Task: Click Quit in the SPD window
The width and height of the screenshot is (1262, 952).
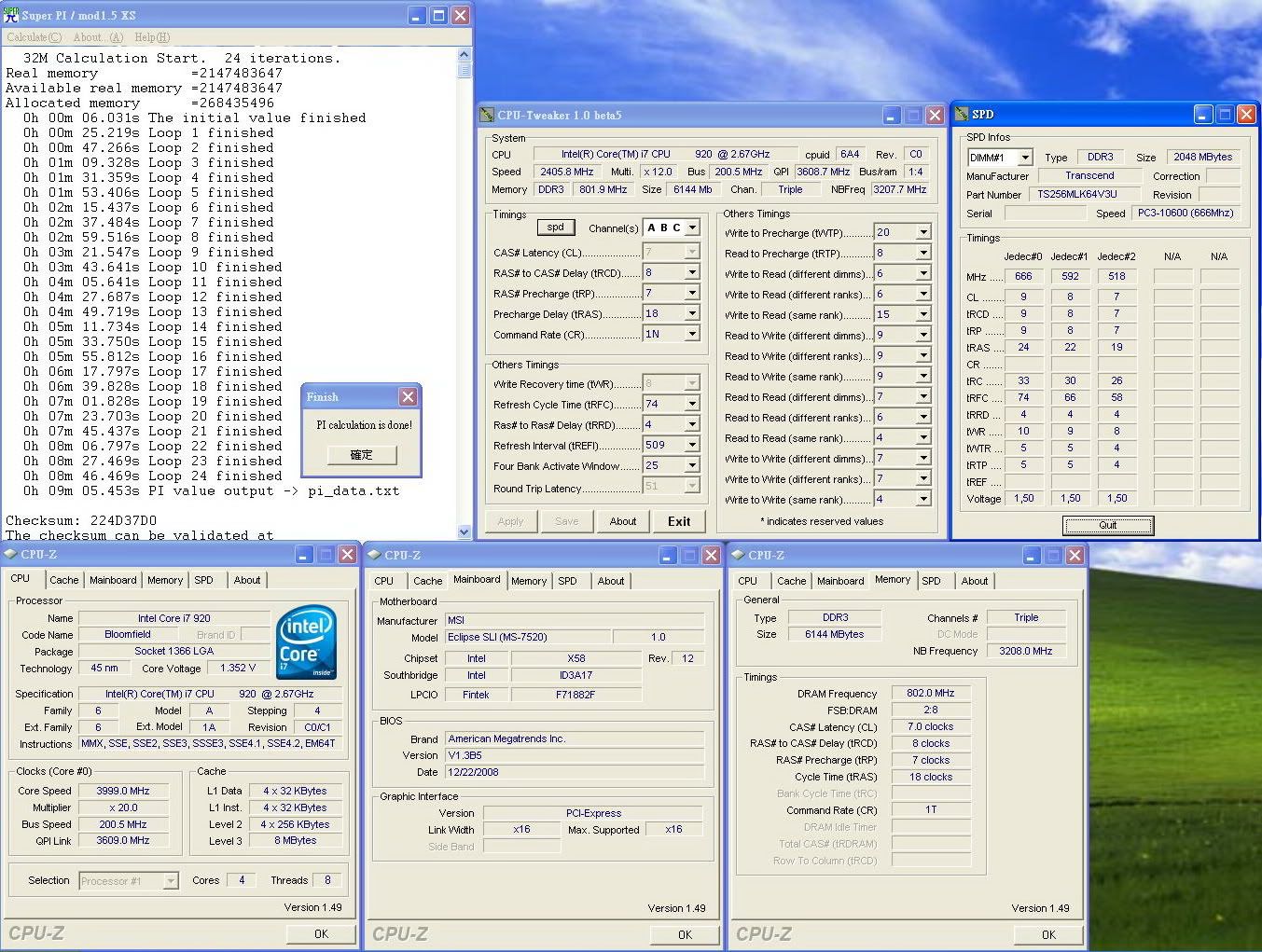Action: tap(1108, 525)
